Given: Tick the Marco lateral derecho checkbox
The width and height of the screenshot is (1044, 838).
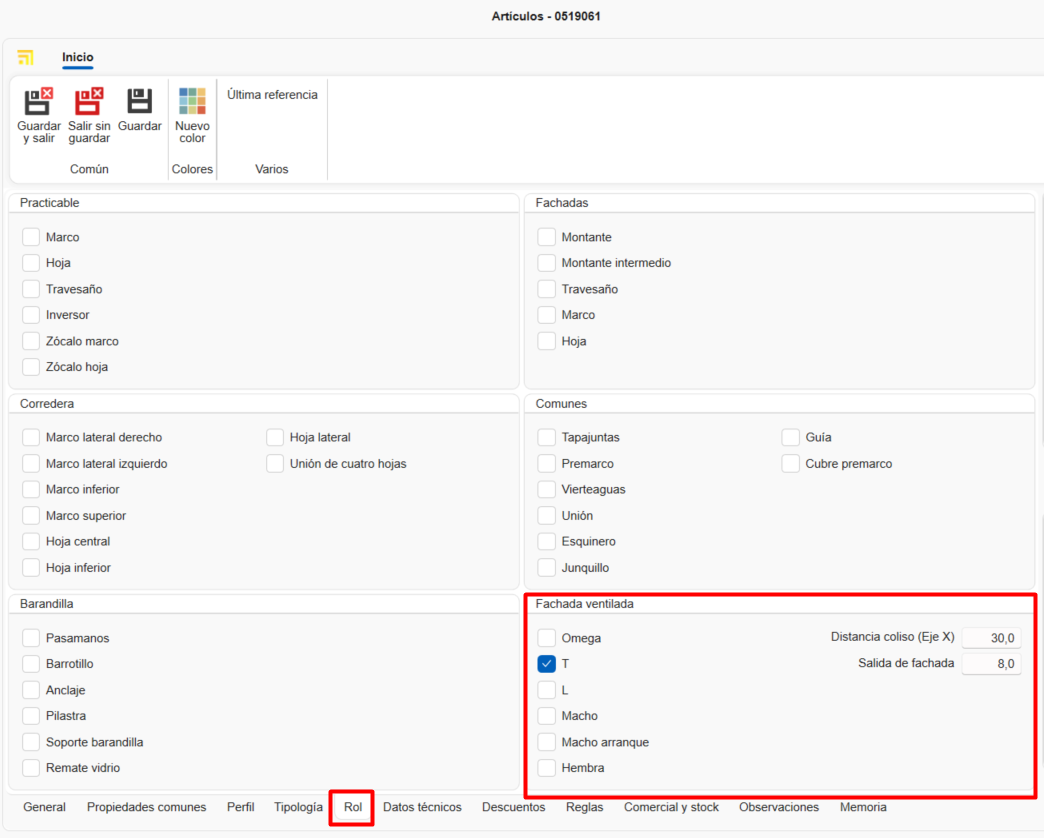Looking at the screenshot, I should click(x=31, y=437).
